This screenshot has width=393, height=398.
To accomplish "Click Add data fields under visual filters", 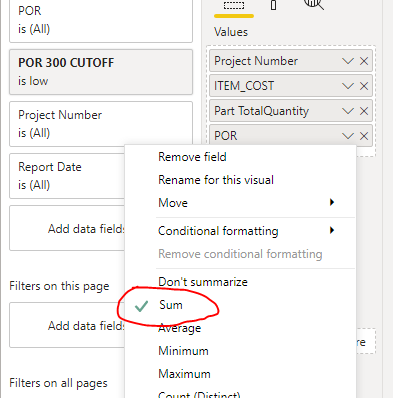I will tap(67, 228).
